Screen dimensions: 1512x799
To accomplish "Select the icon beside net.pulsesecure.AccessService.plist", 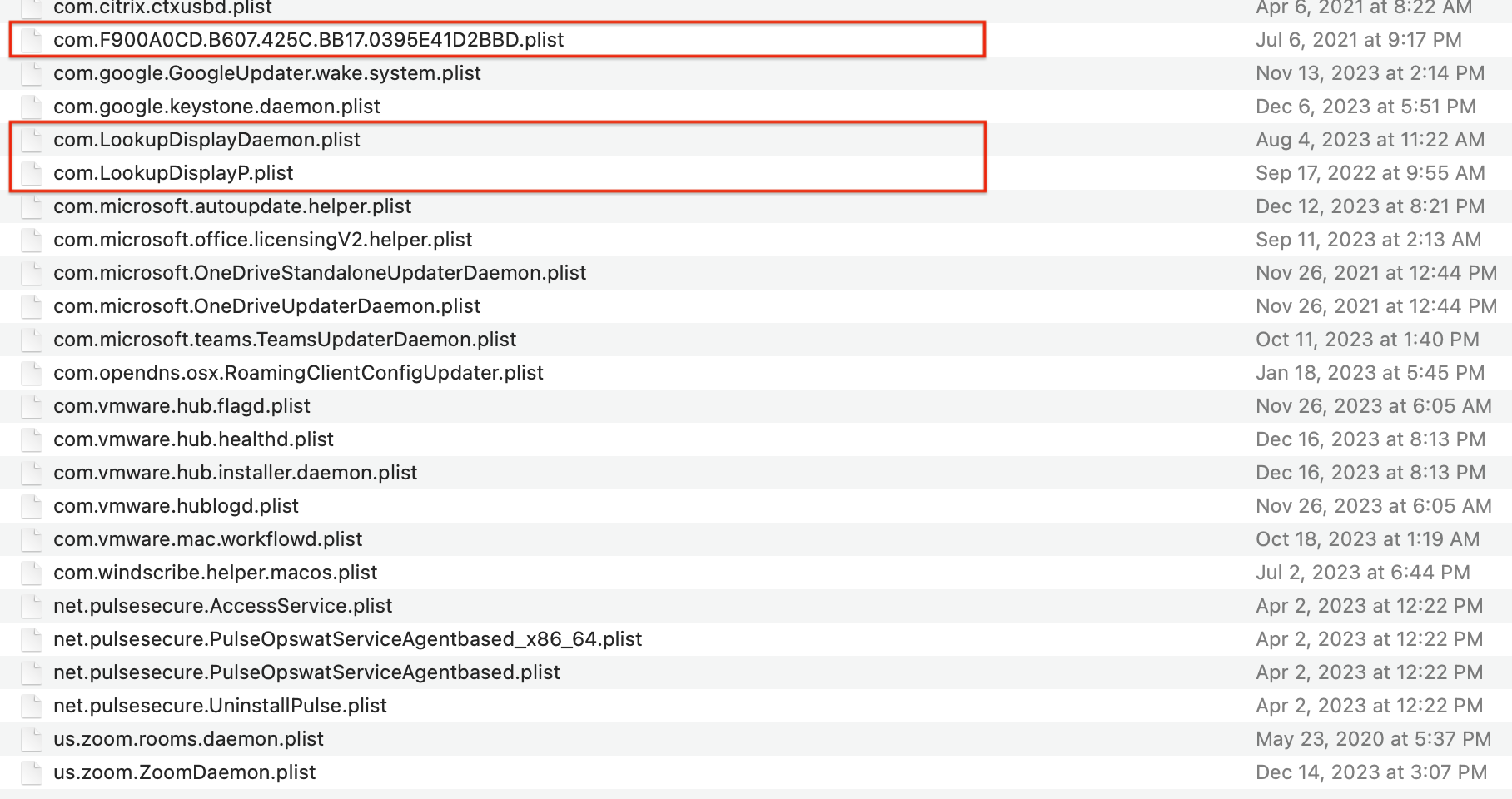I will 31,606.
